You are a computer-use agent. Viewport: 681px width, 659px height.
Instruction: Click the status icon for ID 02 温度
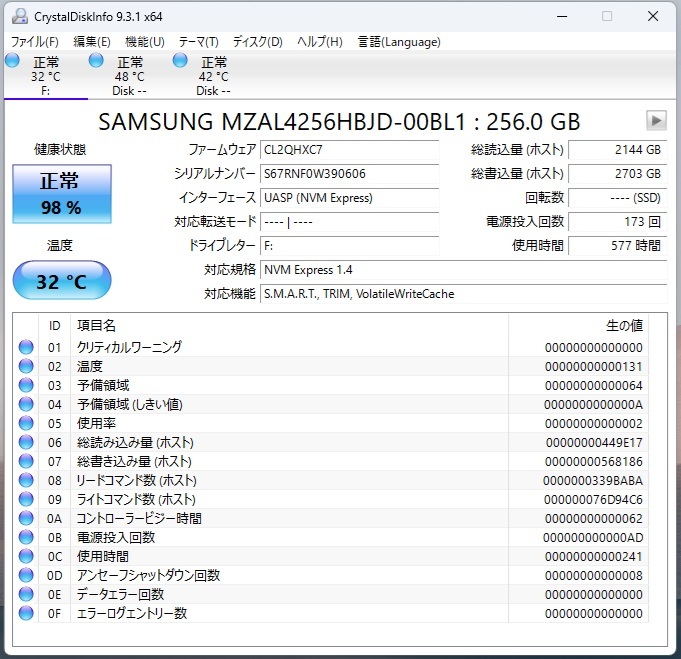pyautogui.click(x=26, y=366)
